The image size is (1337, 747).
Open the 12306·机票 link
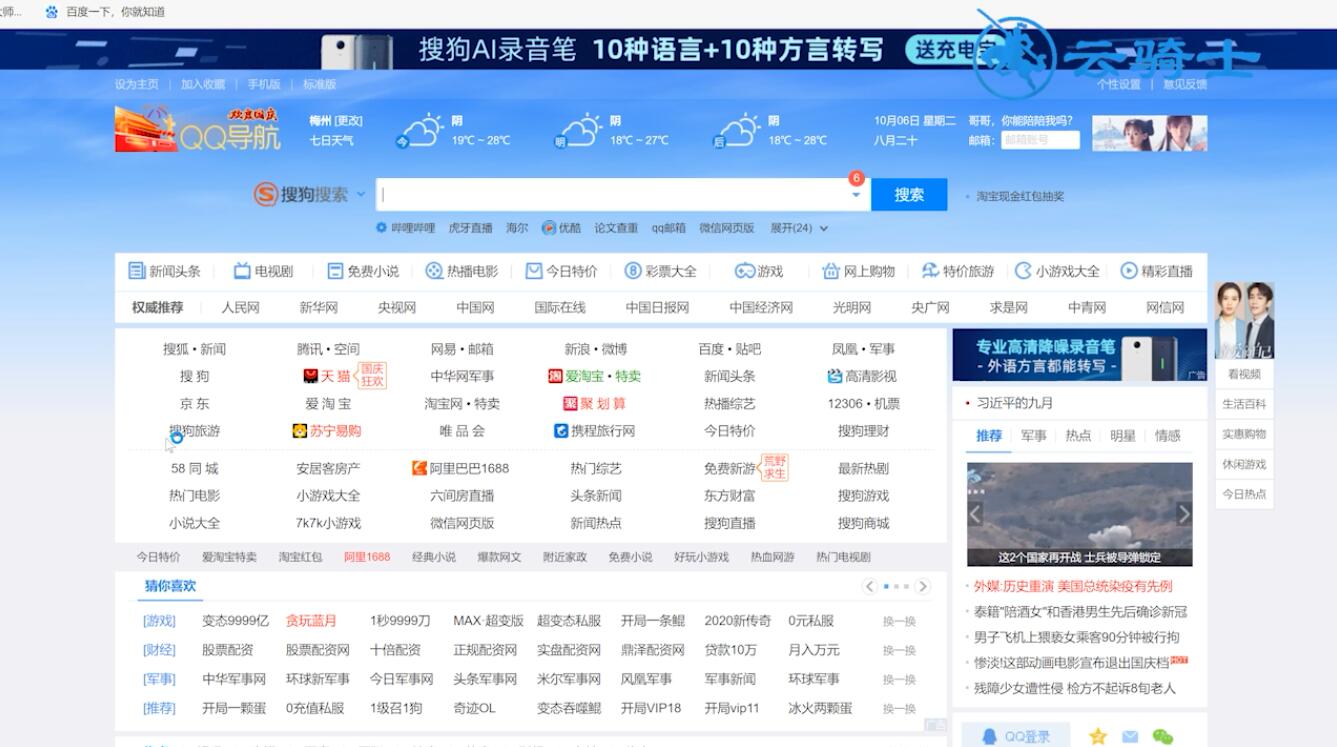click(863, 404)
